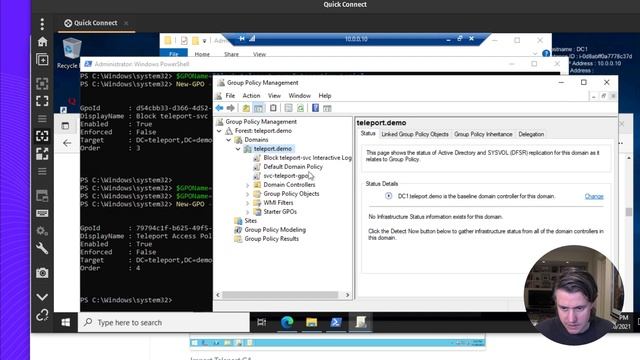640x360 pixels.
Task: Click scroll-left arrow of tree scrollbar
Action: click(218, 295)
